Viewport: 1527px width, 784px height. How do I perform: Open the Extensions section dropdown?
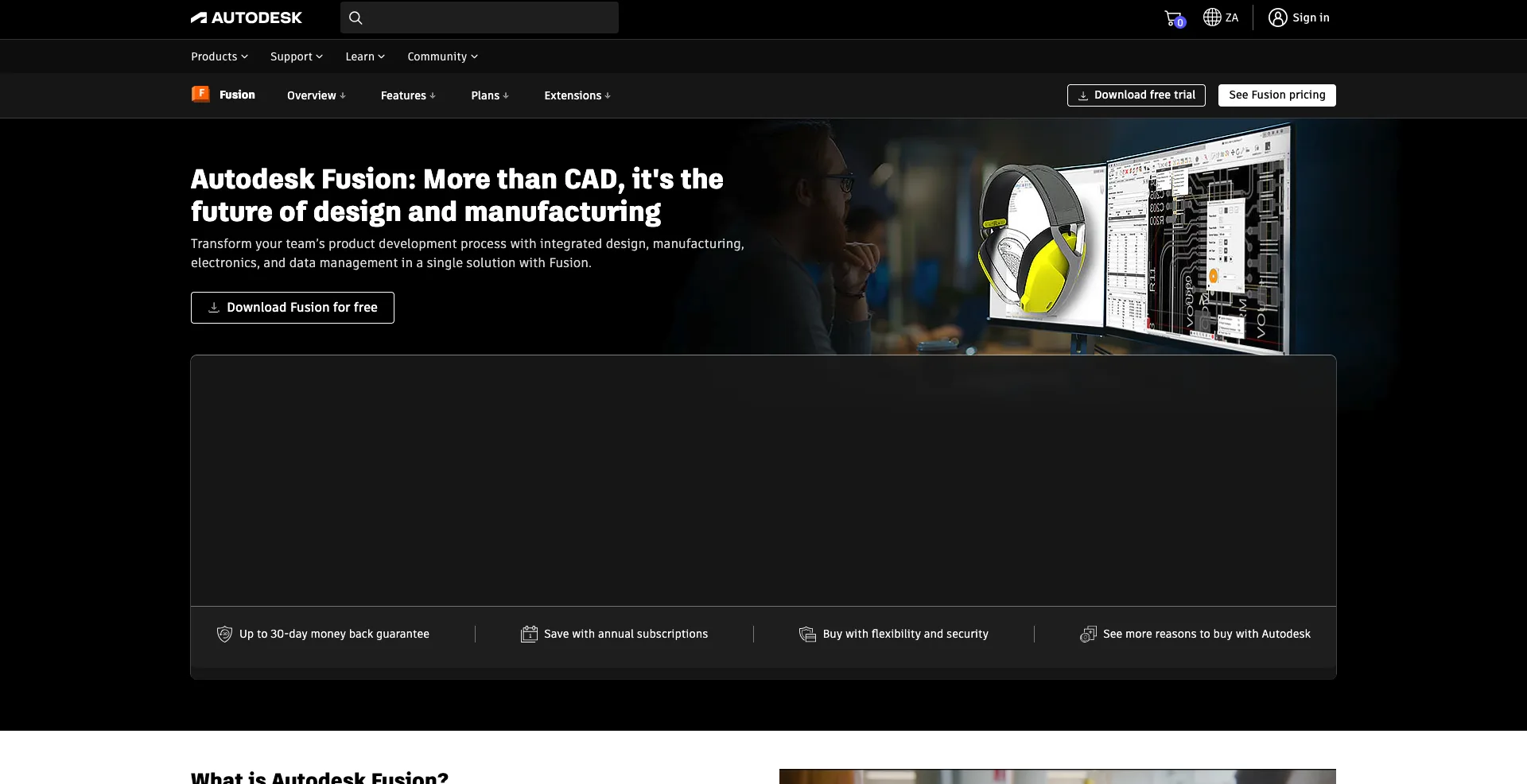pos(577,95)
